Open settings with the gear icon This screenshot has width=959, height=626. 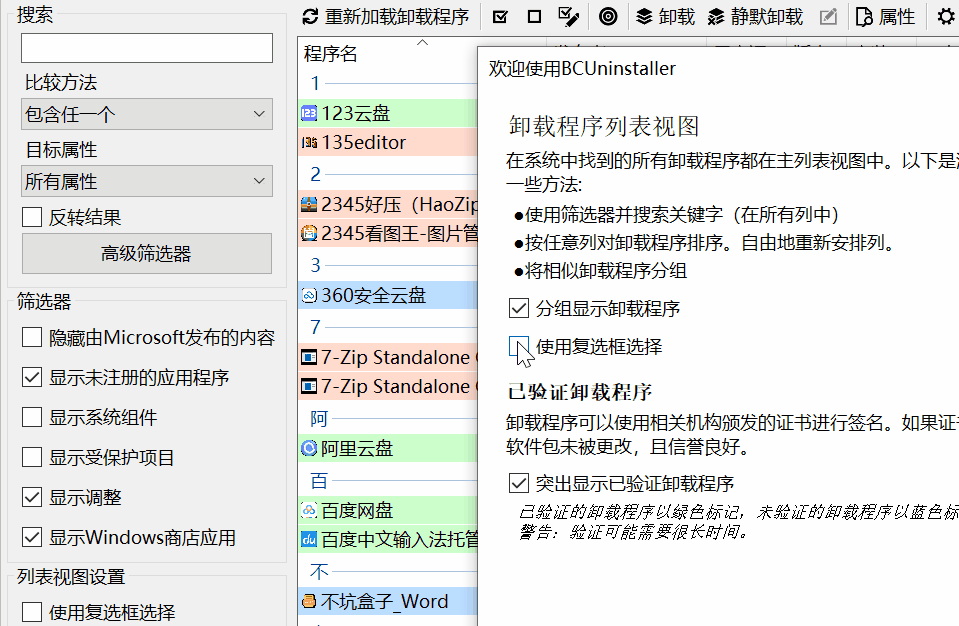(x=946, y=17)
